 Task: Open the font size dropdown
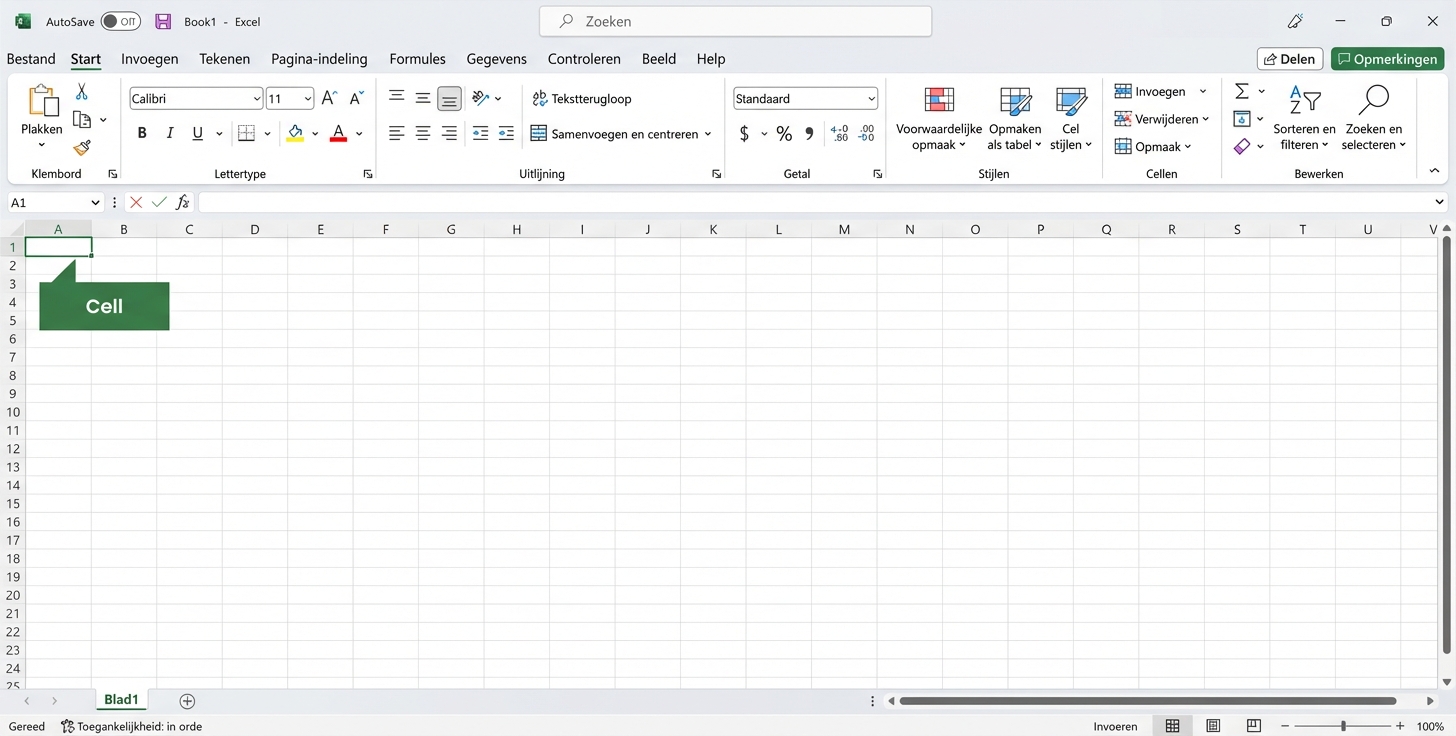[308, 98]
